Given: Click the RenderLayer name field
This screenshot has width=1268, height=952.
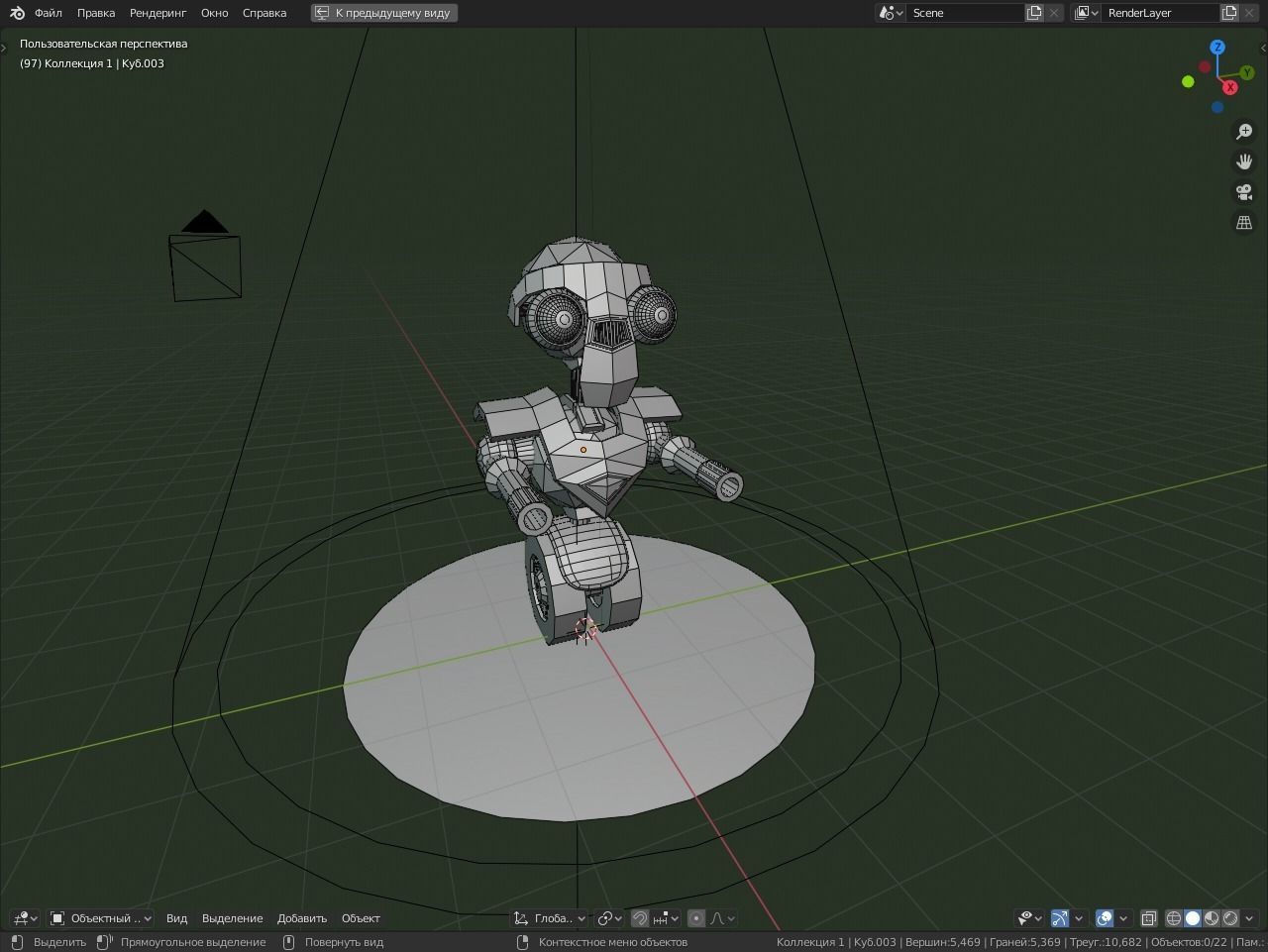Looking at the screenshot, I should coord(1160,13).
